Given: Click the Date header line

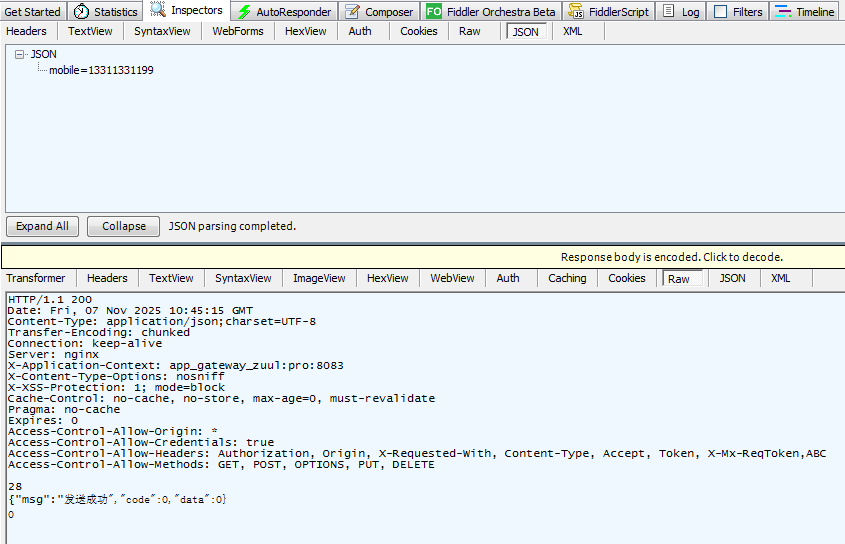Looking at the screenshot, I should 130,311.
